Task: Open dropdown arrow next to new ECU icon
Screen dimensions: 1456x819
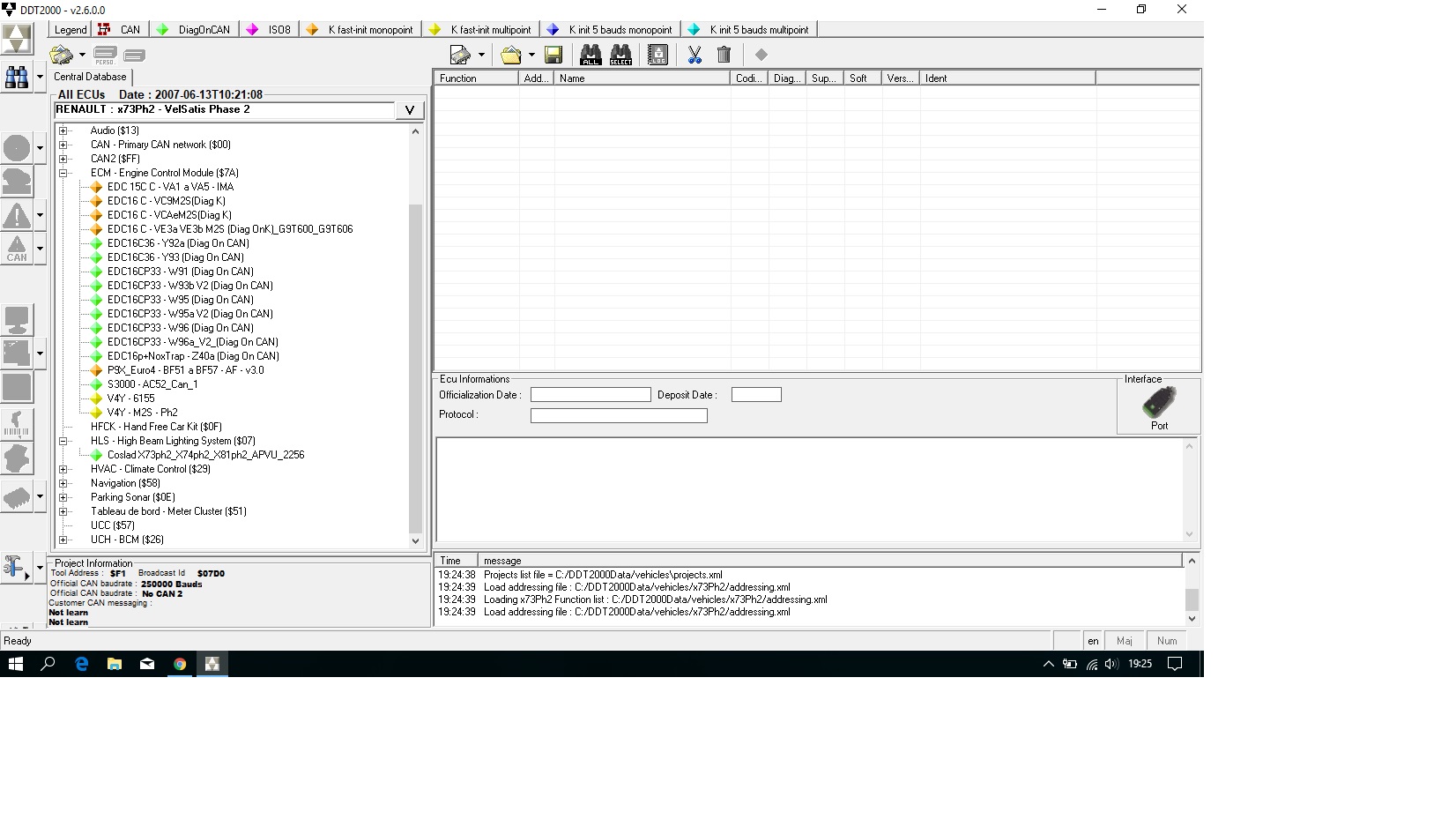Action: 481,56
